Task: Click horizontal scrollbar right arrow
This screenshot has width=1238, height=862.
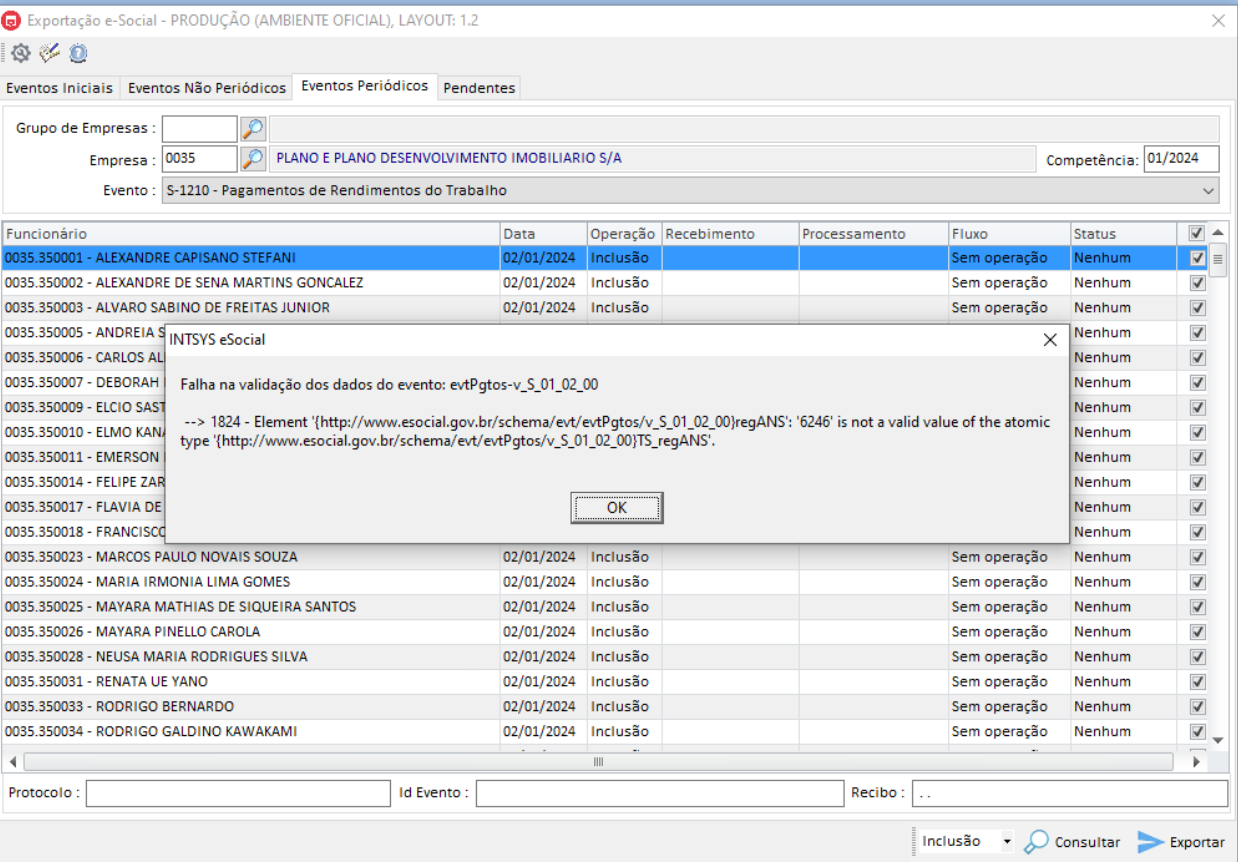Action: (1196, 762)
